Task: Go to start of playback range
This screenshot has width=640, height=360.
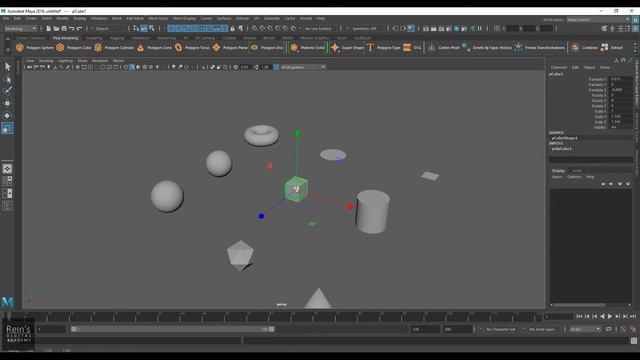Action: (579, 316)
